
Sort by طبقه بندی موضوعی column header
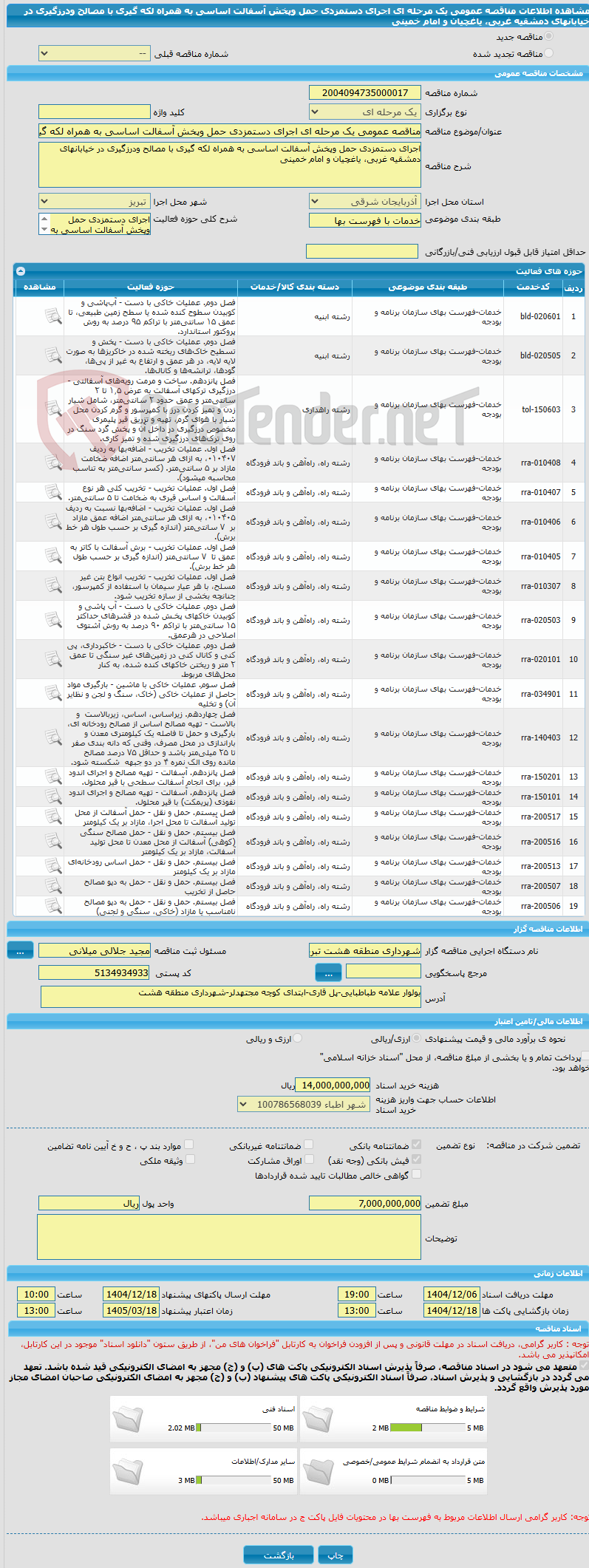[428, 287]
